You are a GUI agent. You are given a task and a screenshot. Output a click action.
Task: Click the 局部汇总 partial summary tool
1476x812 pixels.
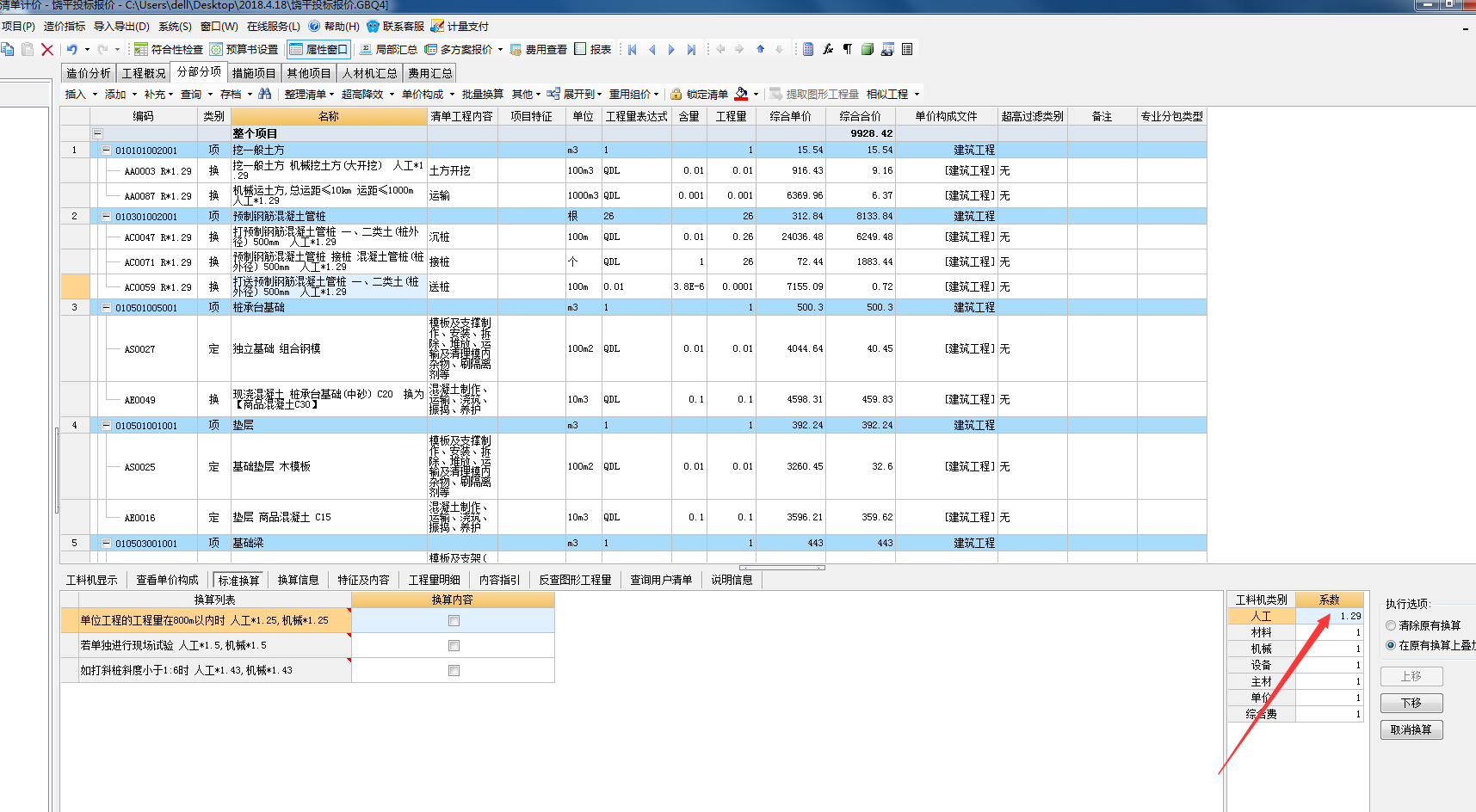[x=388, y=49]
